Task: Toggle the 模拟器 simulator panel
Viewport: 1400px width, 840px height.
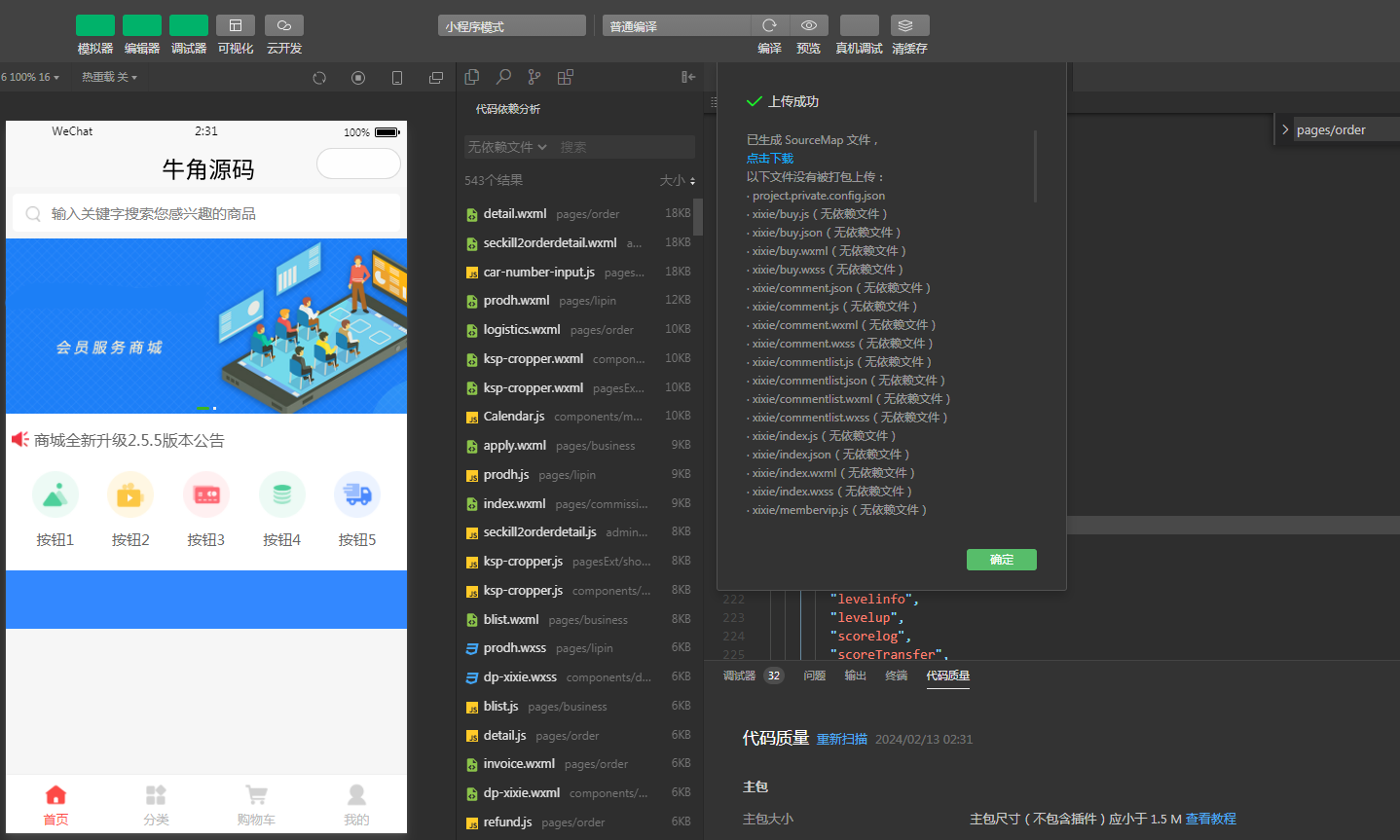Action: (95, 25)
